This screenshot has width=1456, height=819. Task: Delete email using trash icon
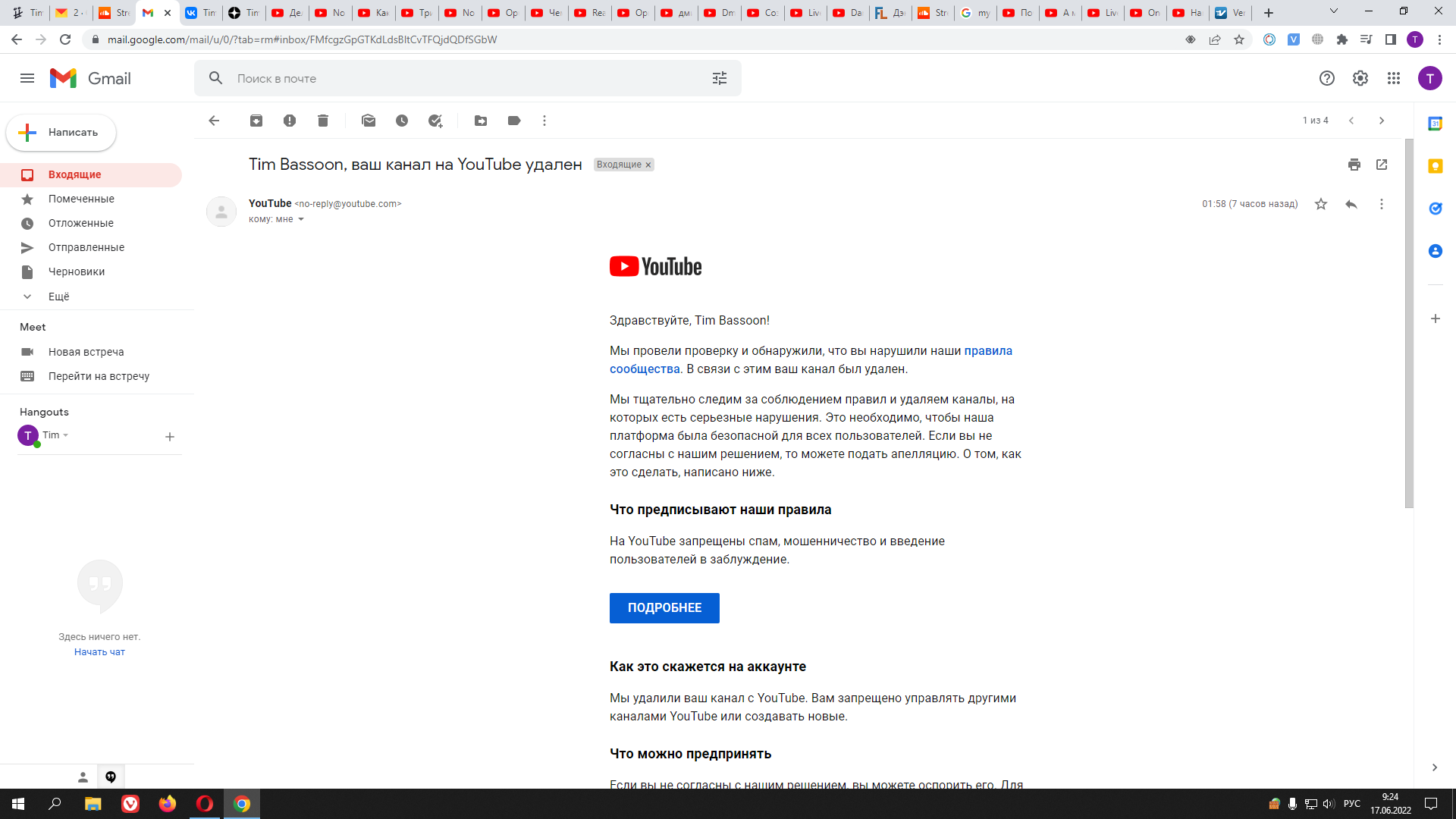323,121
